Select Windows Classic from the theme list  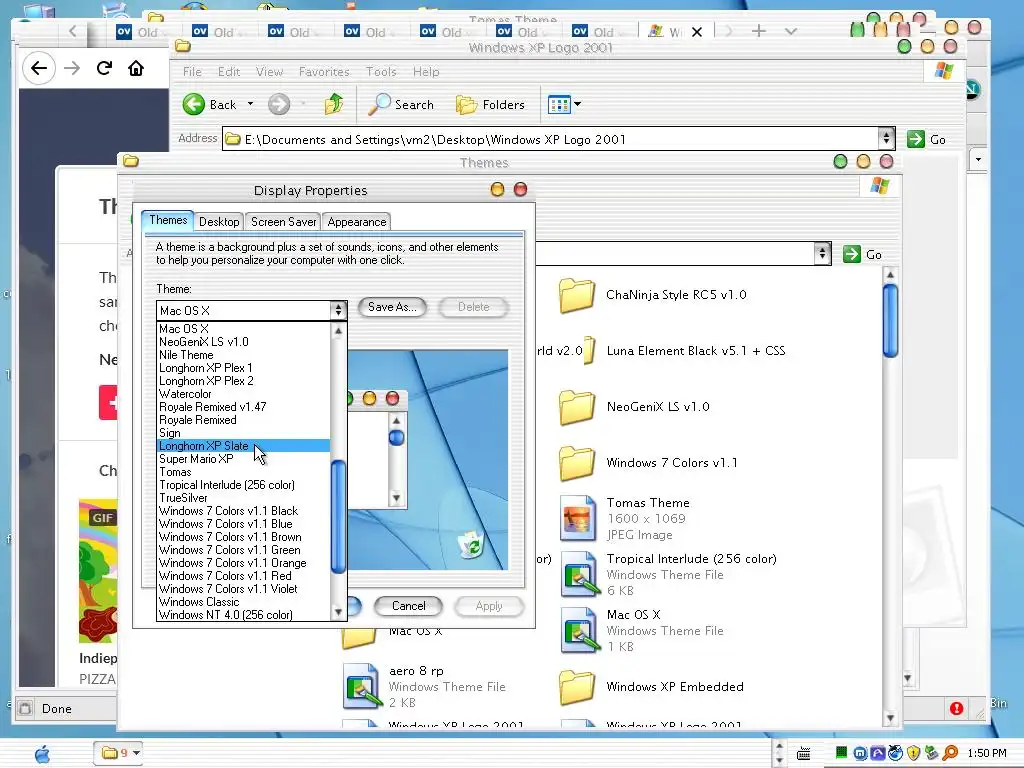point(244,602)
